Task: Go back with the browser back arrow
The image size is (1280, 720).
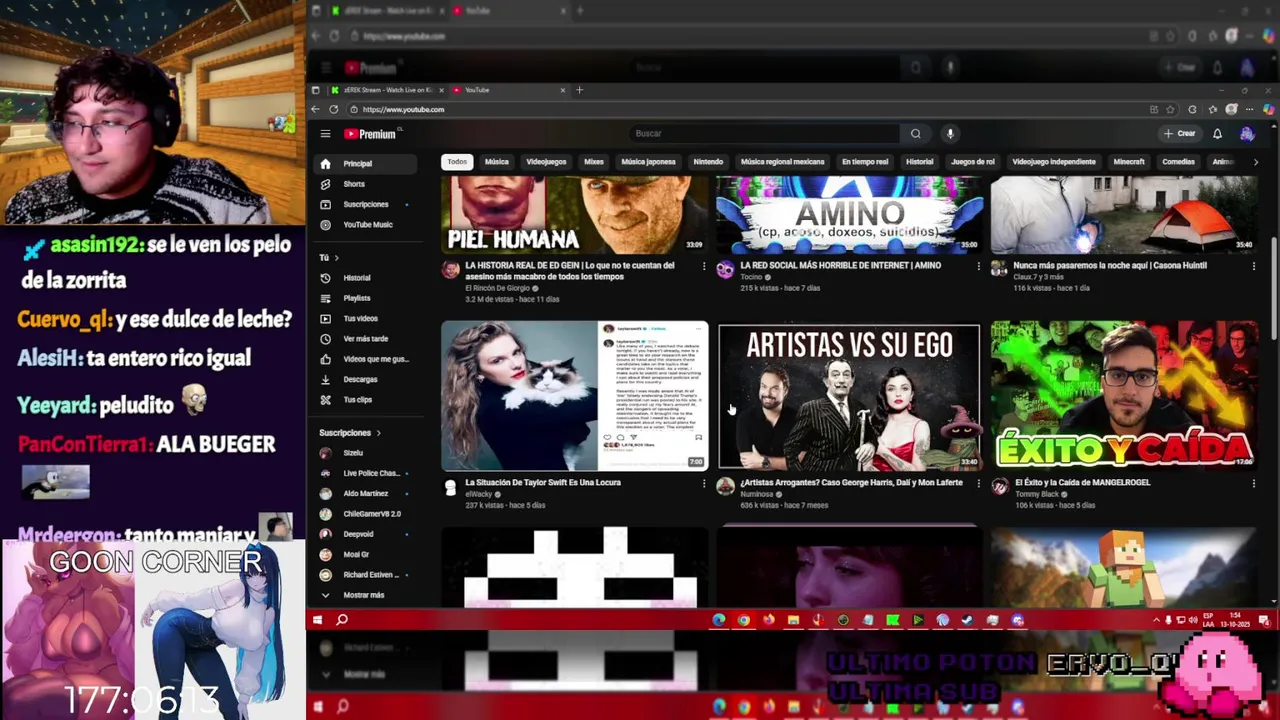Action: [316, 109]
